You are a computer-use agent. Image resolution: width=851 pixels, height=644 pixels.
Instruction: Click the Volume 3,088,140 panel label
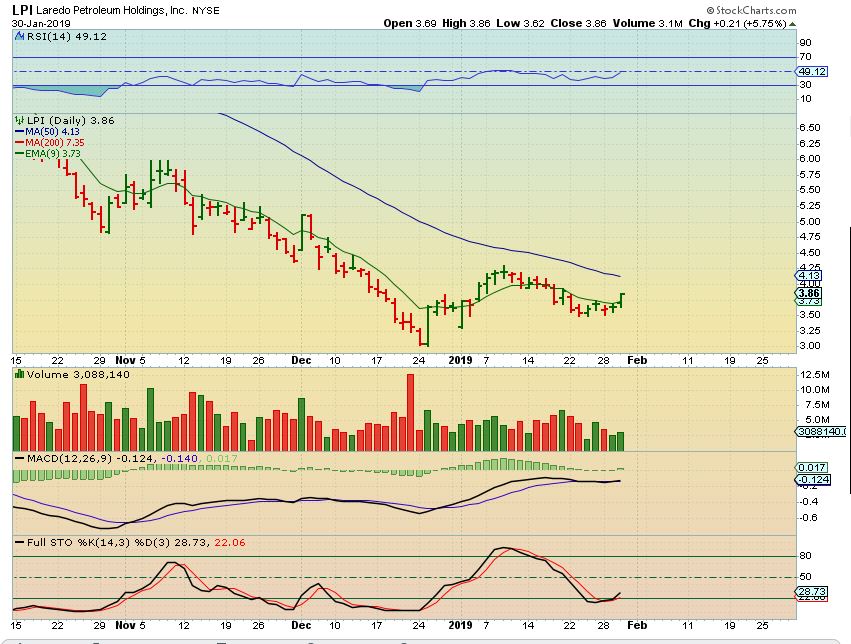tap(78, 374)
